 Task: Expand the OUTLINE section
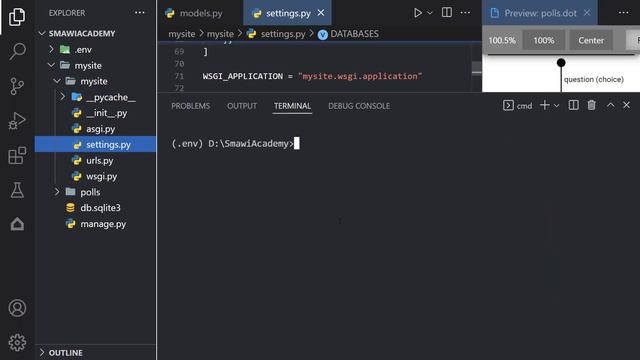tap(42, 352)
